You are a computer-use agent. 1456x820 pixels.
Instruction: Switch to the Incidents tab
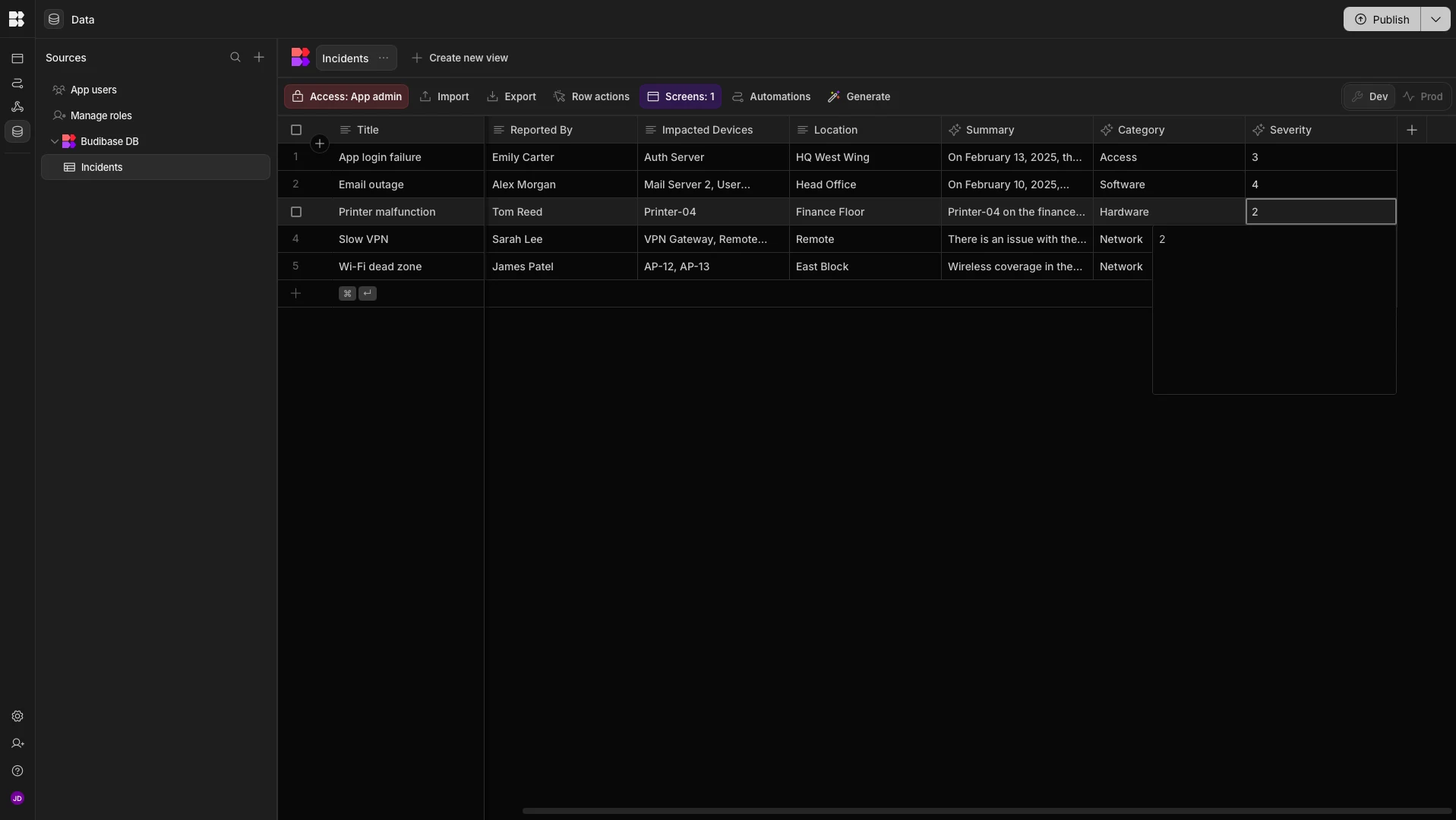[x=344, y=58]
